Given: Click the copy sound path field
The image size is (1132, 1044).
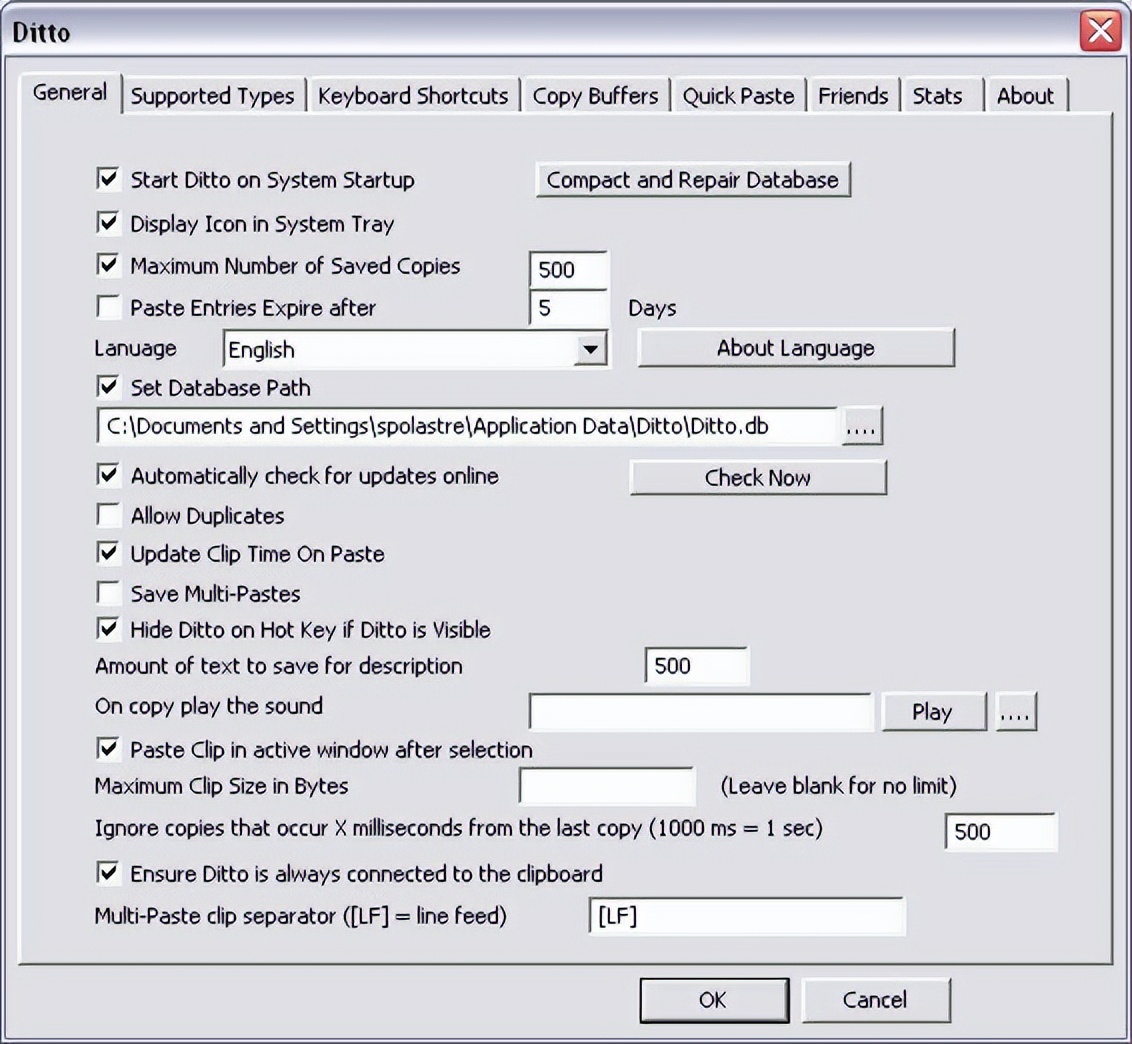Looking at the screenshot, I should pos(701,713).
